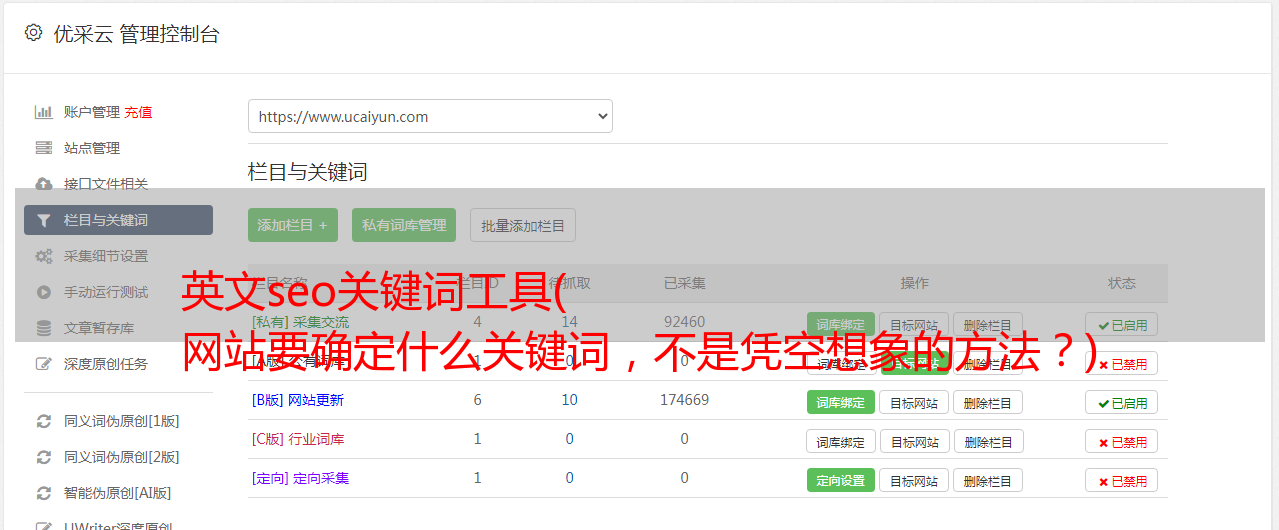Open the [C版] 行业词库 column link
The width and height of the screenshot is (1279, 530).
[298, 439]
